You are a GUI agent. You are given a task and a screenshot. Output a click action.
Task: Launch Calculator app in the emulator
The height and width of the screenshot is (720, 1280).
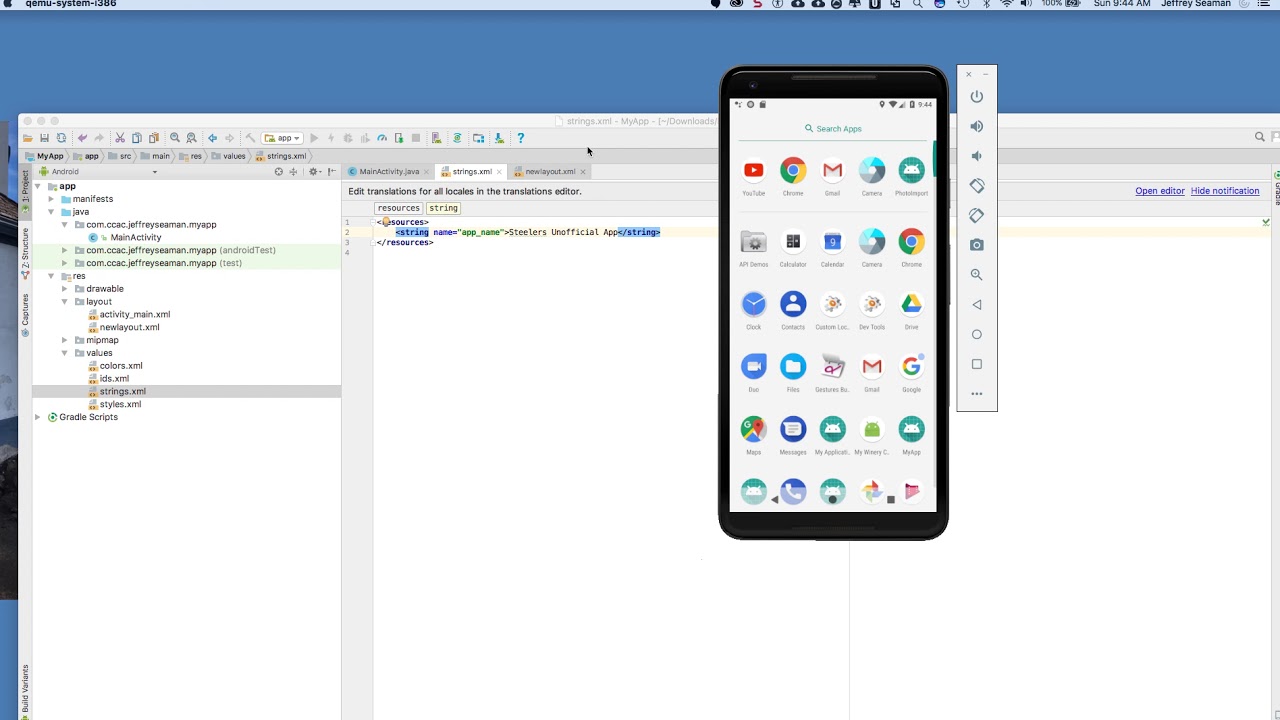793,248
